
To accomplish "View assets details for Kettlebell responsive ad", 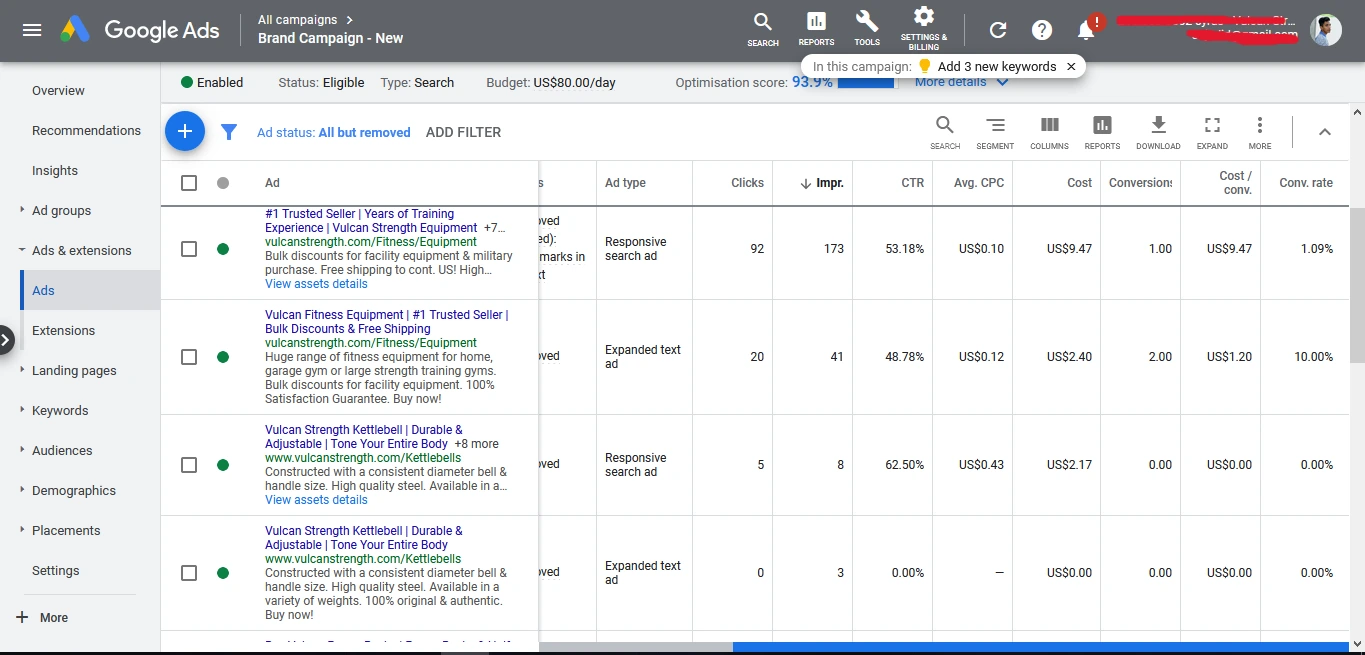I will pos(316,500).
